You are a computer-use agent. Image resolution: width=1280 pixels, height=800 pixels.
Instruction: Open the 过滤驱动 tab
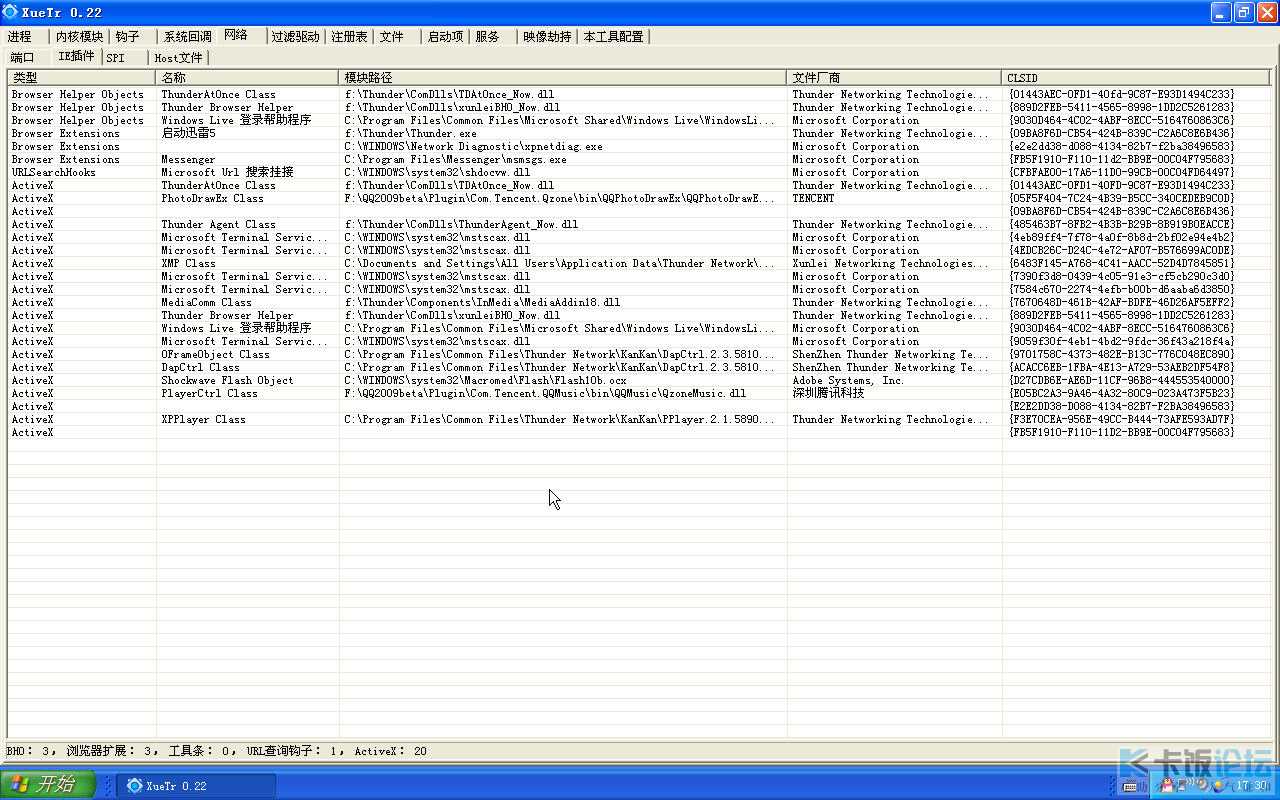295,36
